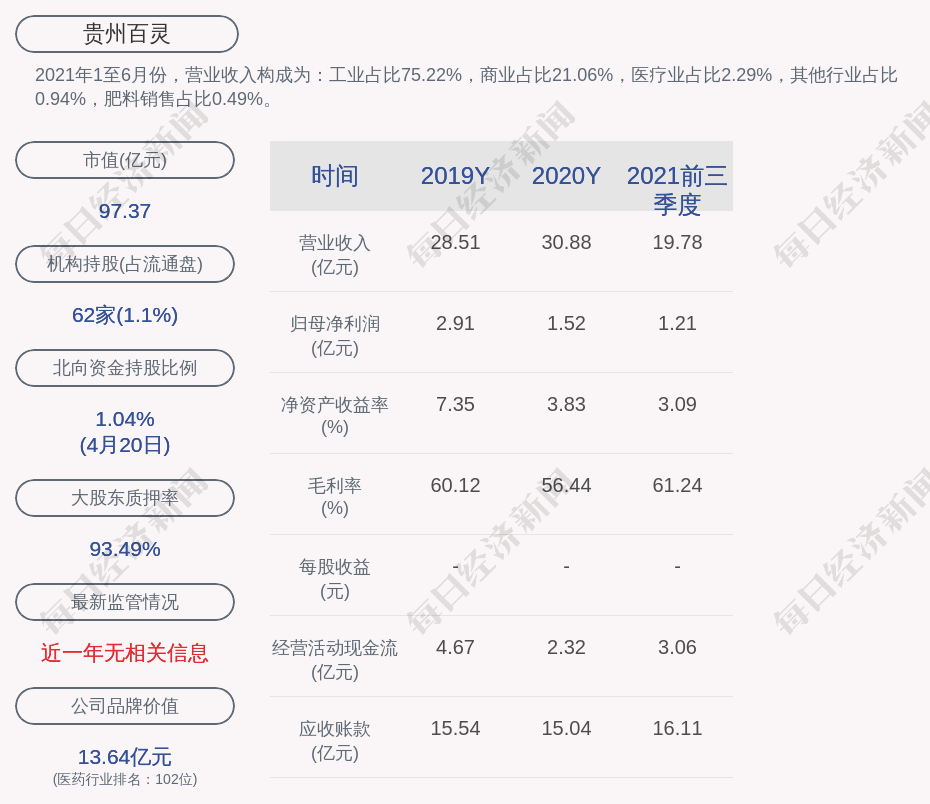Click the brand value 13.64亿元

pyautogui.click(x=125, y=757)
